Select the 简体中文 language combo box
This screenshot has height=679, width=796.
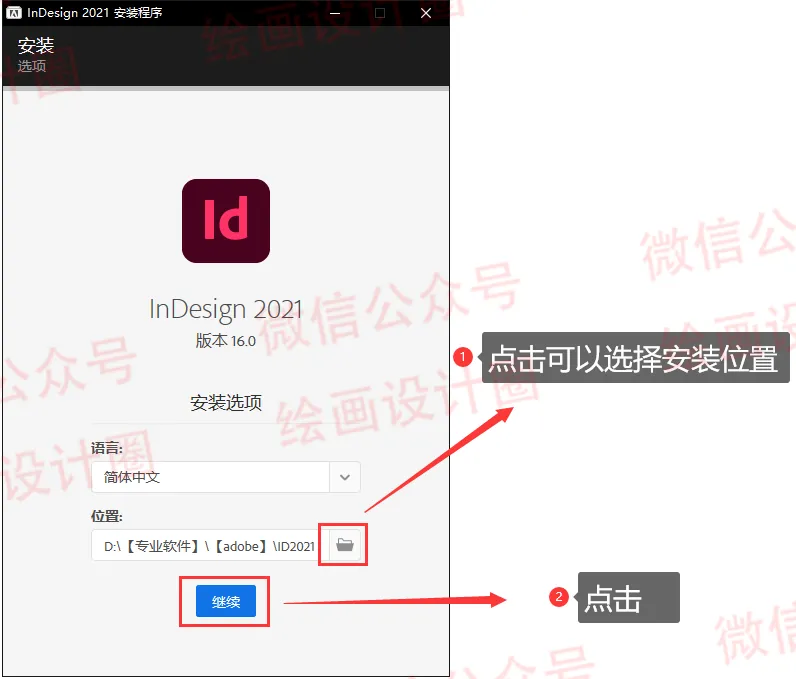tap(226, 477)
